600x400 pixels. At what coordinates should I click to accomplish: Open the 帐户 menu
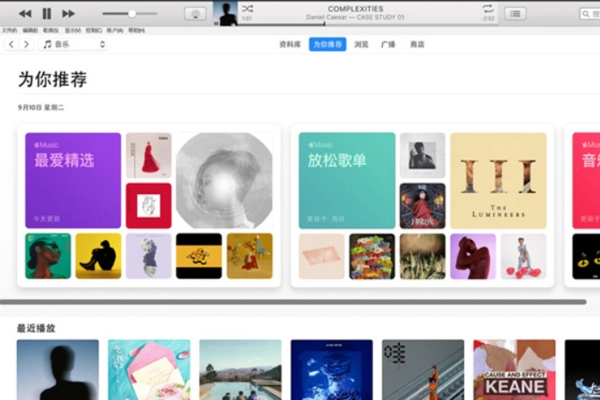115,30
